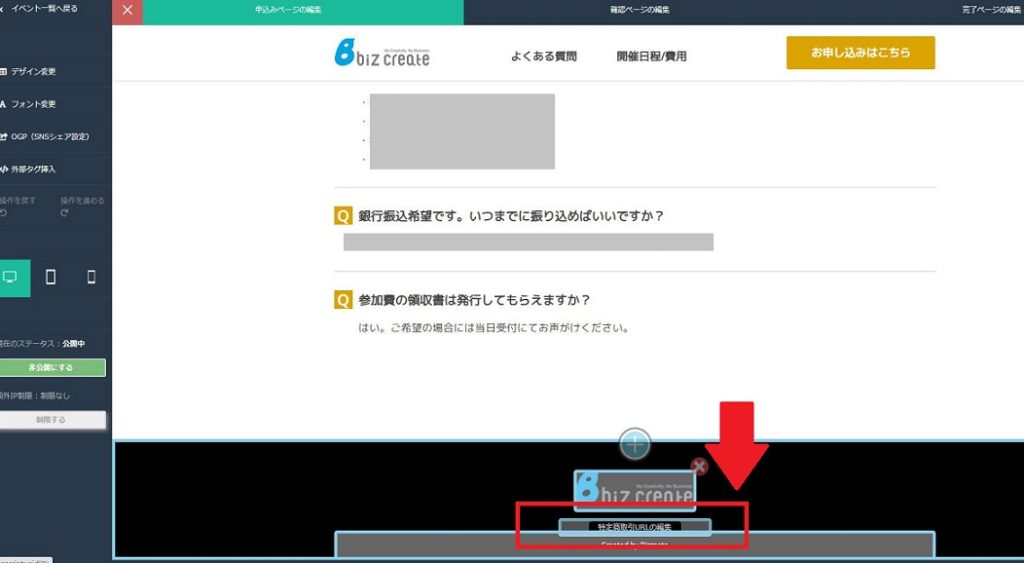Switch to 申込みページの編集 tab
Viewport: 1024px width, 563px height.
pyautogui.click(x=288, y=10)
